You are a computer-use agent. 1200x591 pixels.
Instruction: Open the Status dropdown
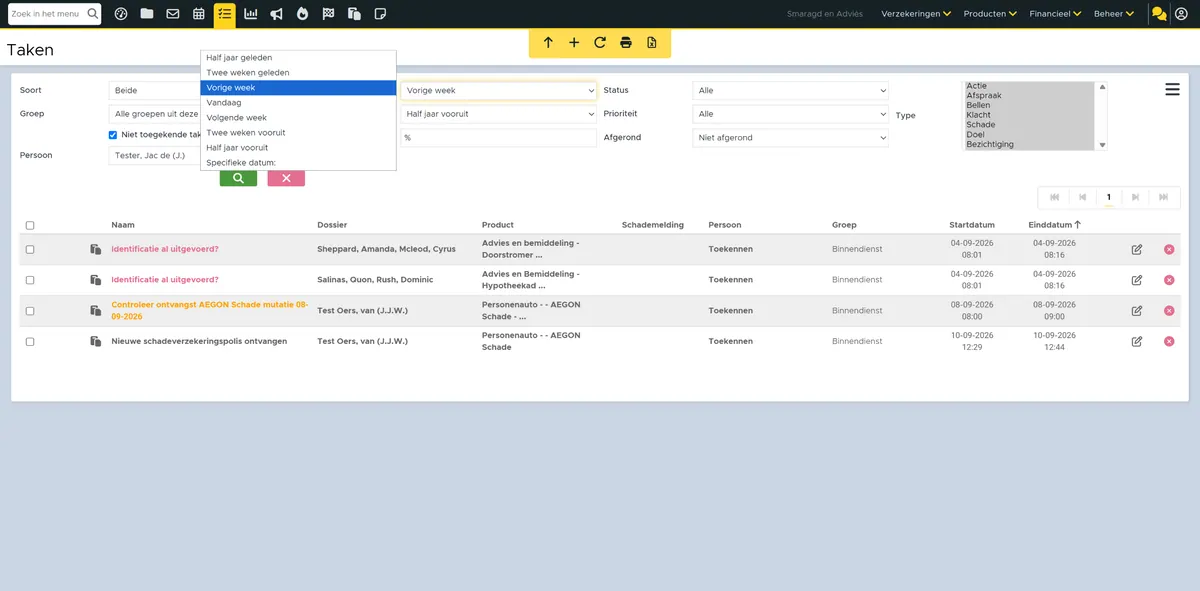(x=790, y=91)
